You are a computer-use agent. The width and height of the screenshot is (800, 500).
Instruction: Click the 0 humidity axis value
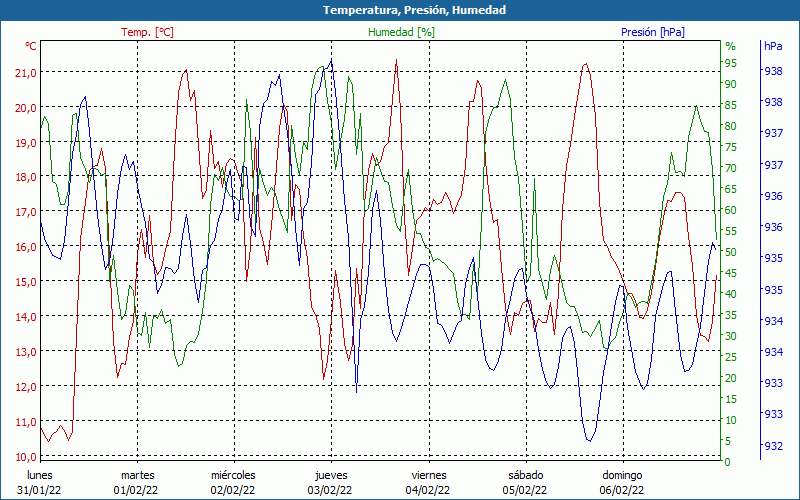click(x=728, y=462)
